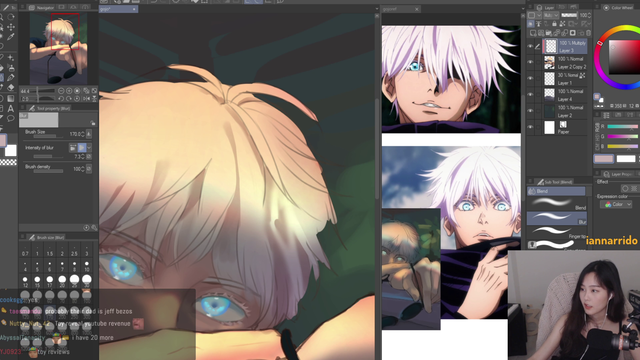Select the Move layer tool
The image size is (640, 360).
coord(11,27)
